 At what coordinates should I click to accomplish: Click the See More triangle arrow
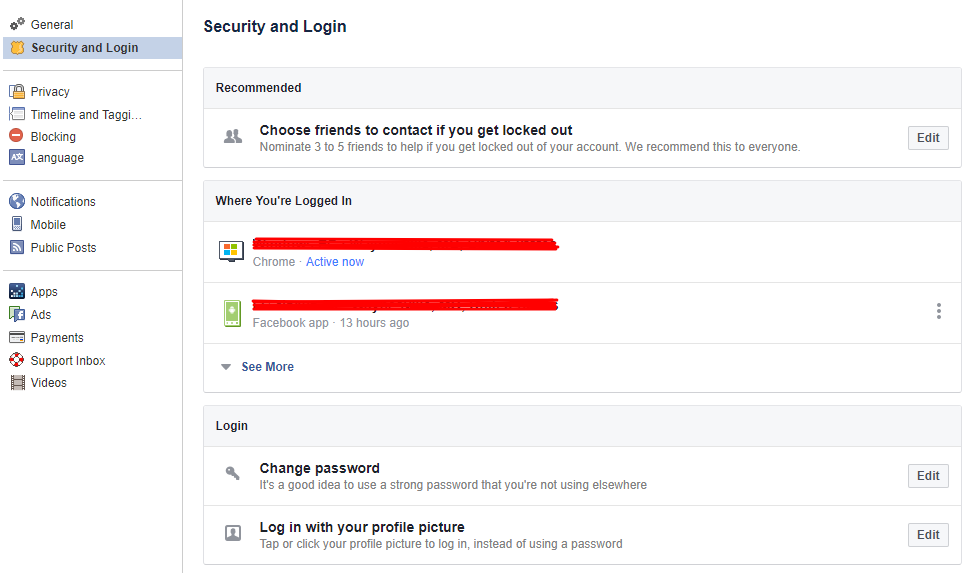226,367
